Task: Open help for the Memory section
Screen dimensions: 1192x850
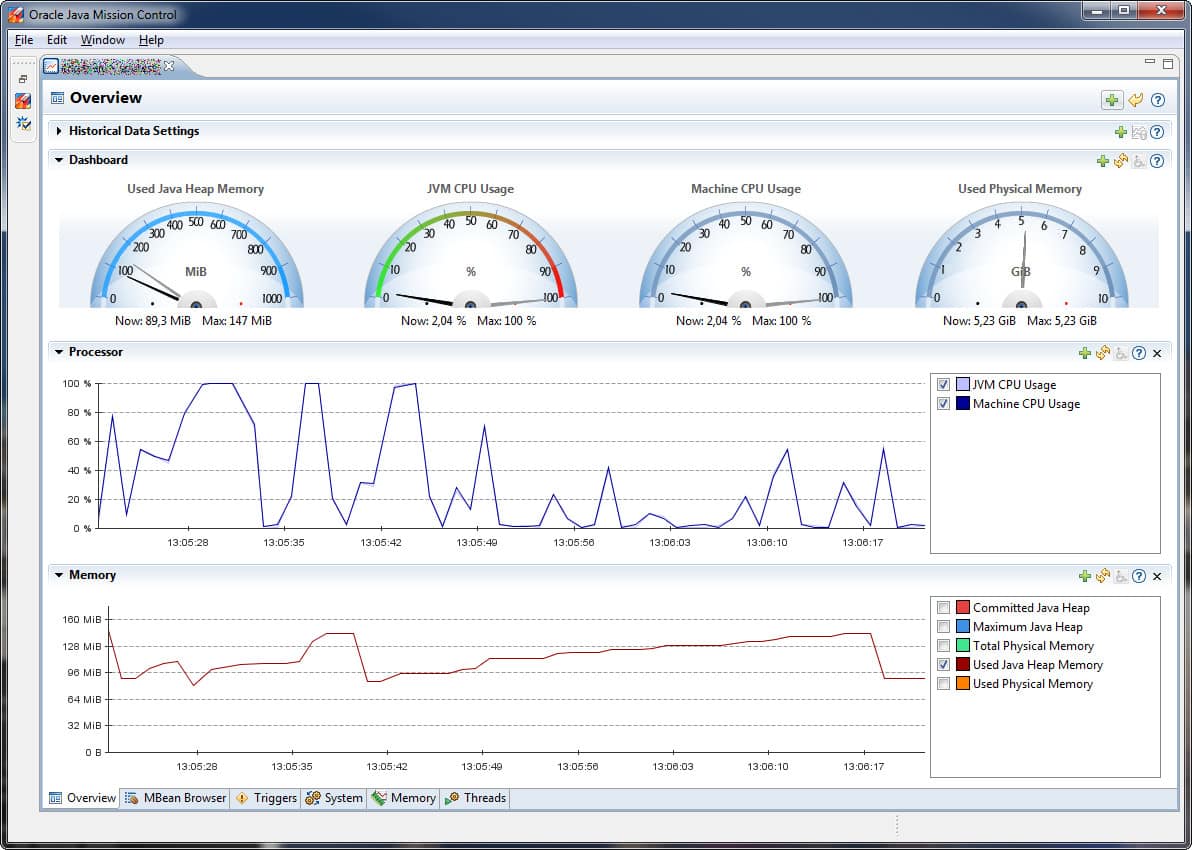Action: [x=1139, y=576]
